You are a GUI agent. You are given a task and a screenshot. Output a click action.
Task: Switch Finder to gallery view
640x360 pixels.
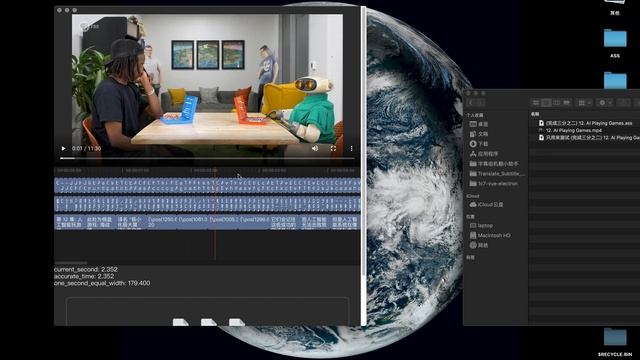[x=567, y=103]
